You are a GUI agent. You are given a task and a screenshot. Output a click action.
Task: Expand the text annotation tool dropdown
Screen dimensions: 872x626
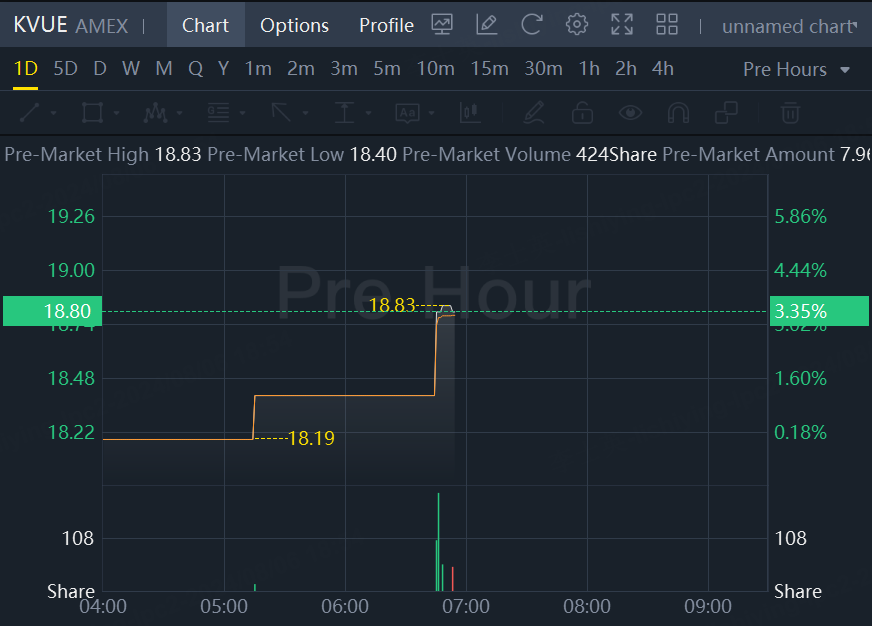tap(432, 113)
